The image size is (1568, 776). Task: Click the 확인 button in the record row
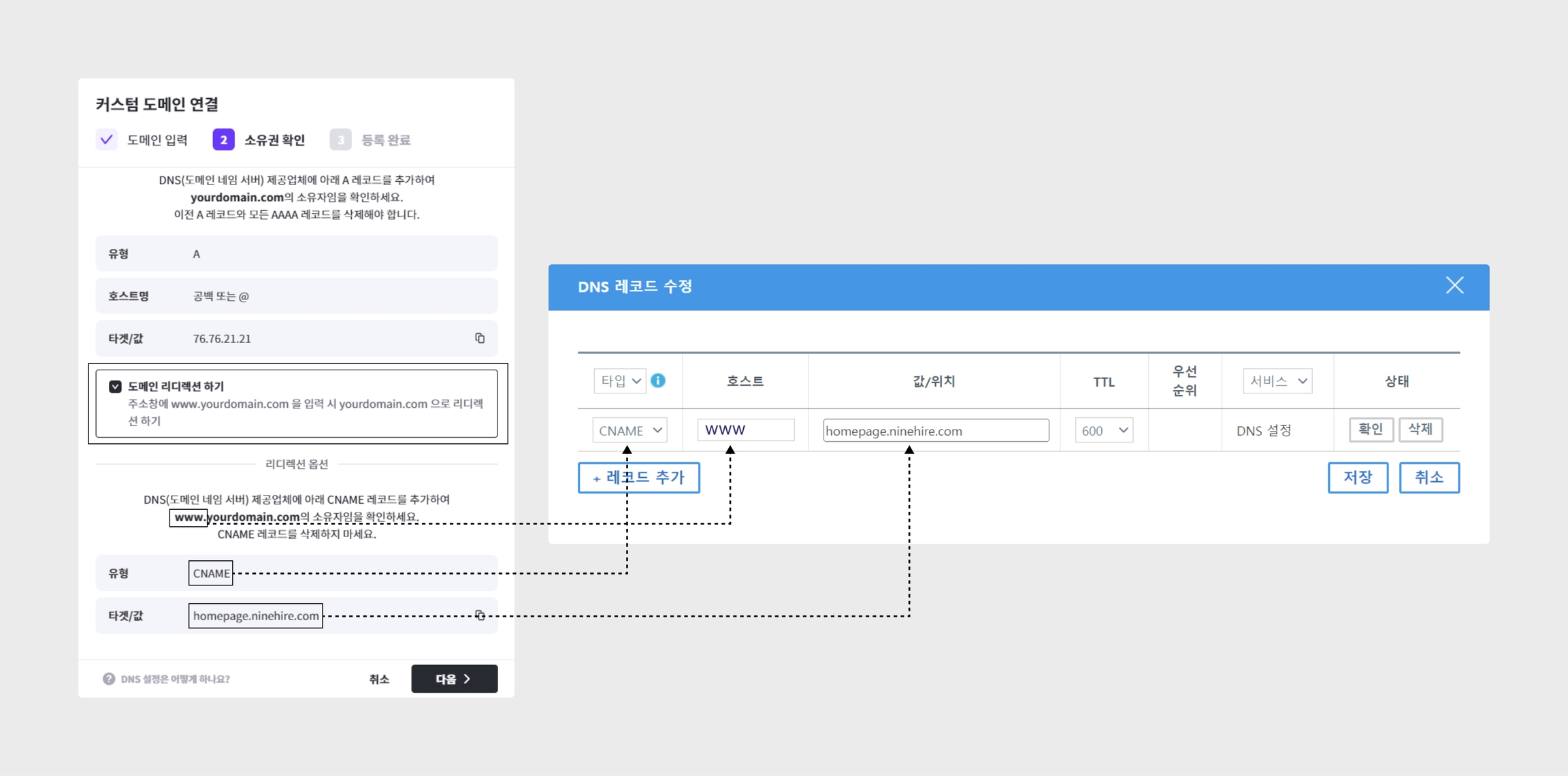[1370, 430]
